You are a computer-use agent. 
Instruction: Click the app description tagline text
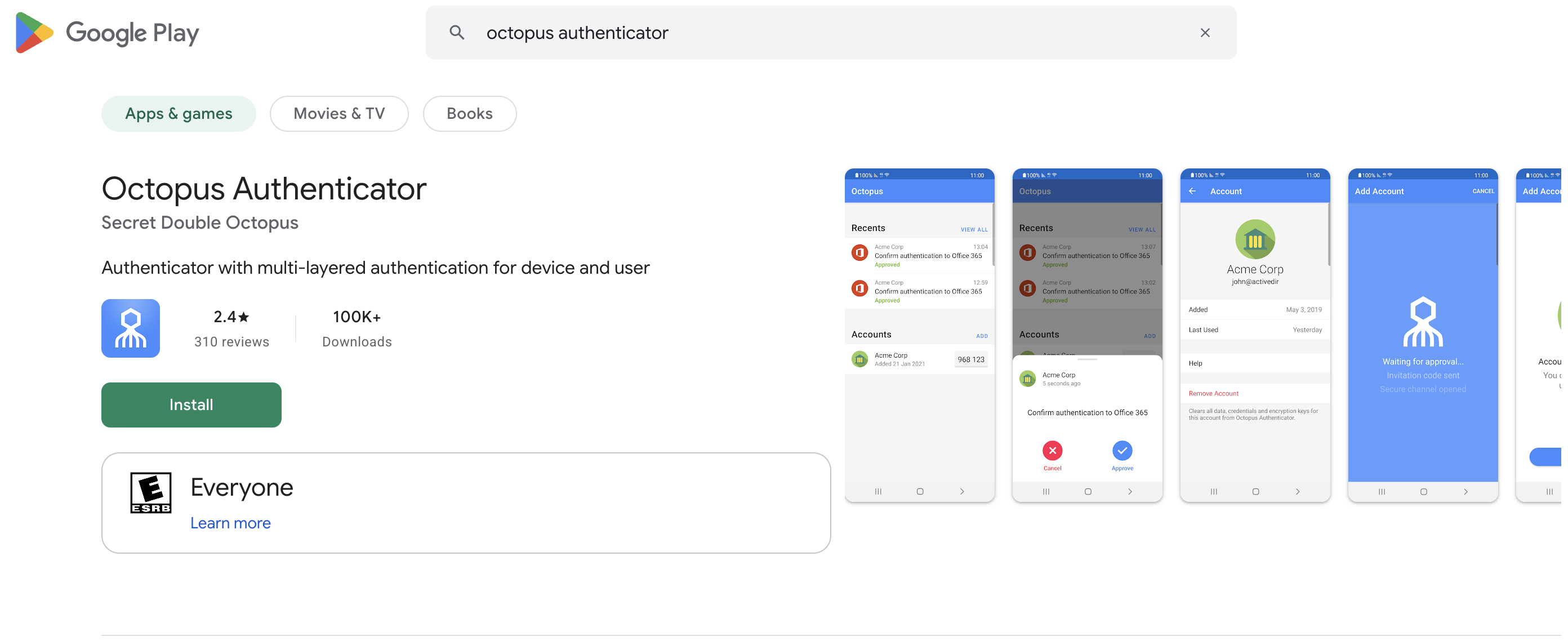[x=376, y=268]
